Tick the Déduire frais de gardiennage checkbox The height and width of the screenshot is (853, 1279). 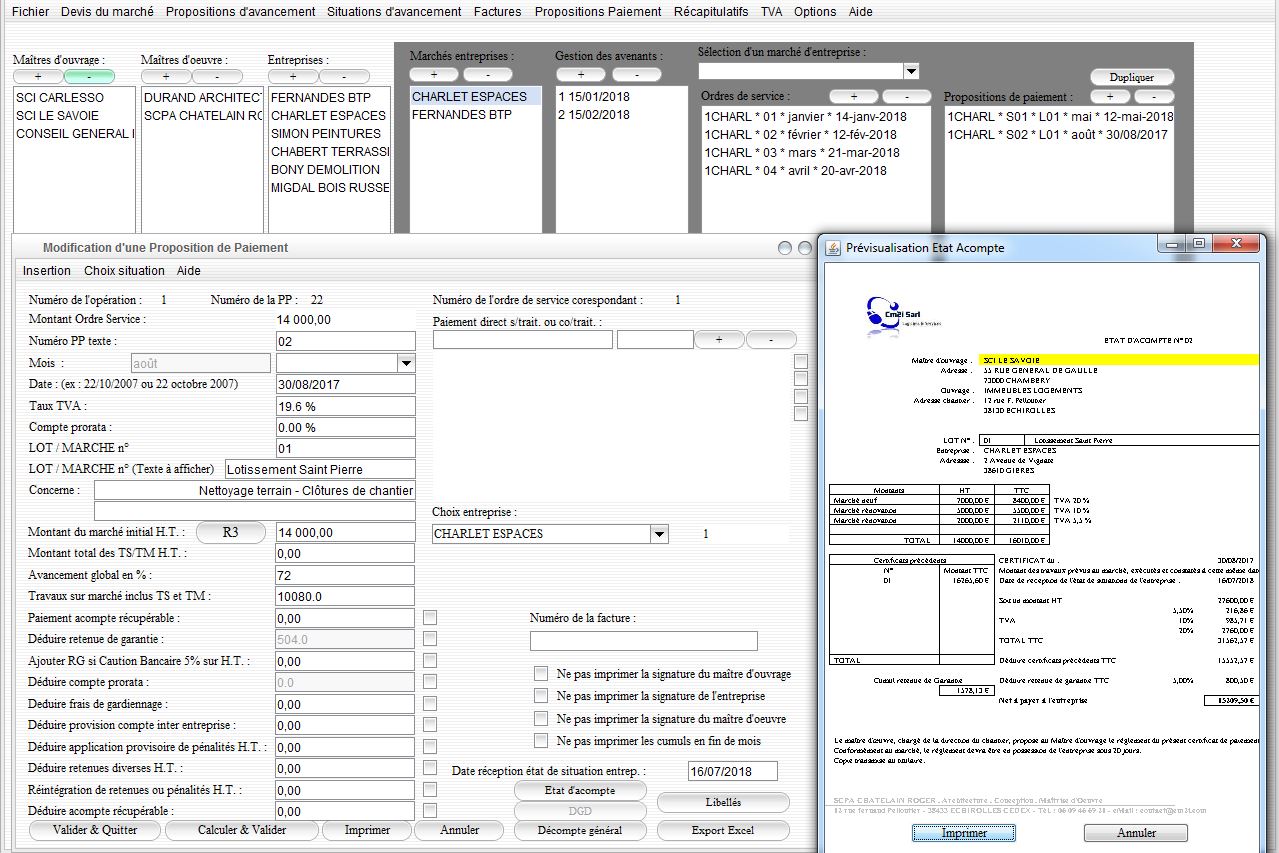coord(430,704)
